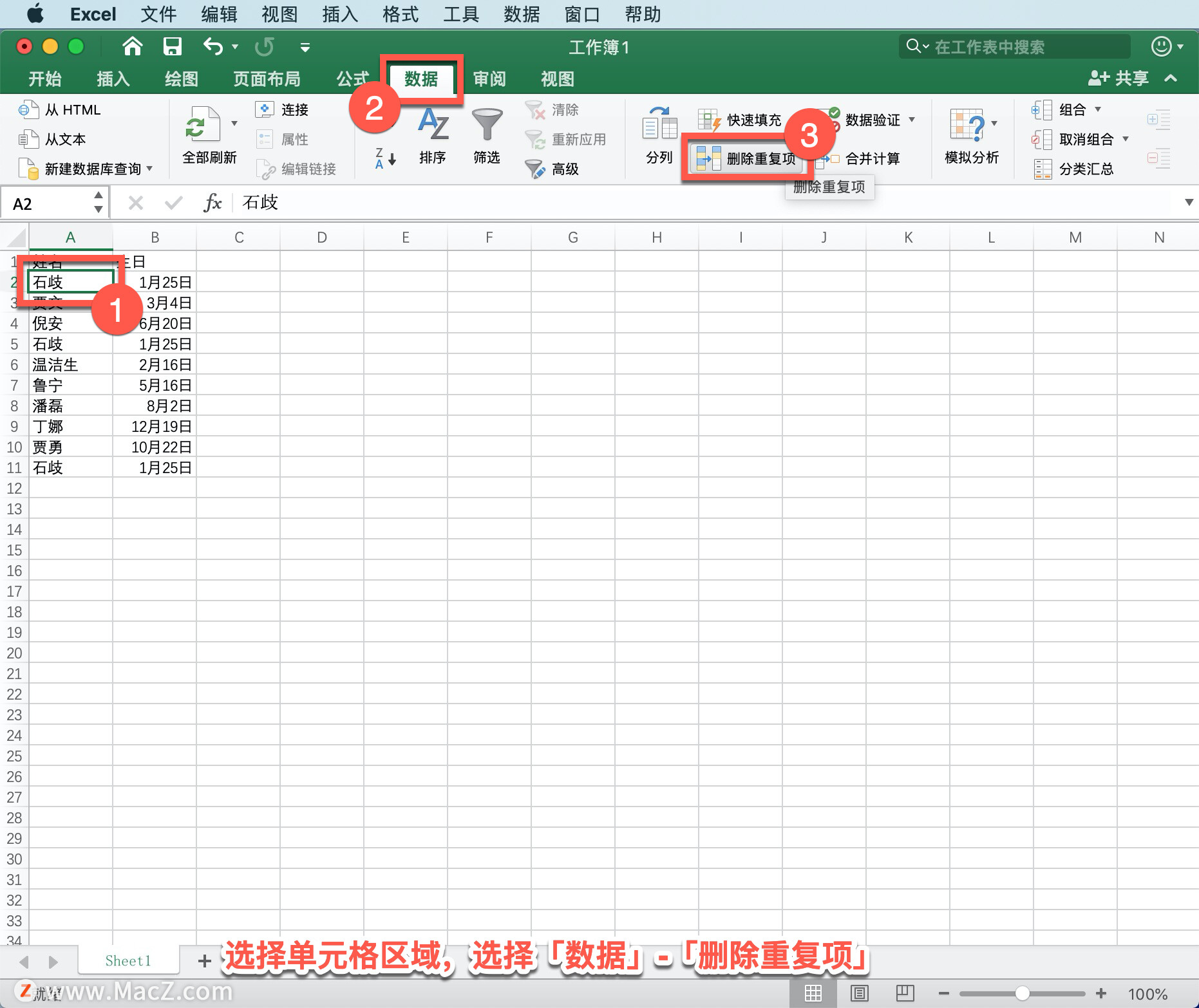Expand What-If Analysis dropdown arrow
The image size is (1199, 1008).
[x=994, y=124]
